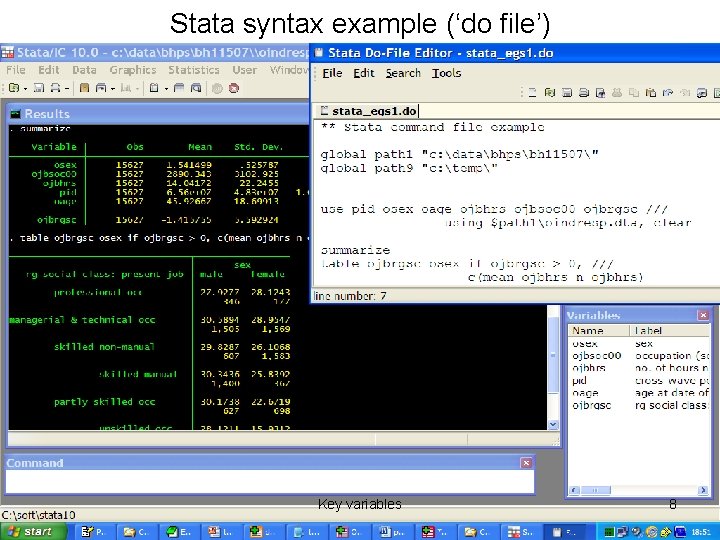This screenshot has height=540, width=720.
Task: Open the Data Browser icon
Action: coord(196,88)
